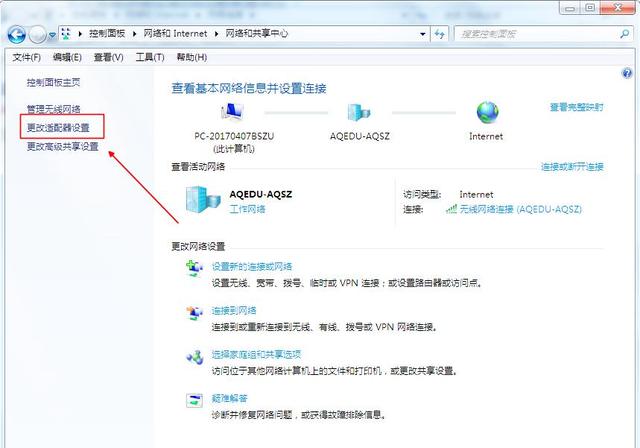640x448 pixels.
Task: Click the Forward navigation arrow button
Action: (x=38, y=35)
